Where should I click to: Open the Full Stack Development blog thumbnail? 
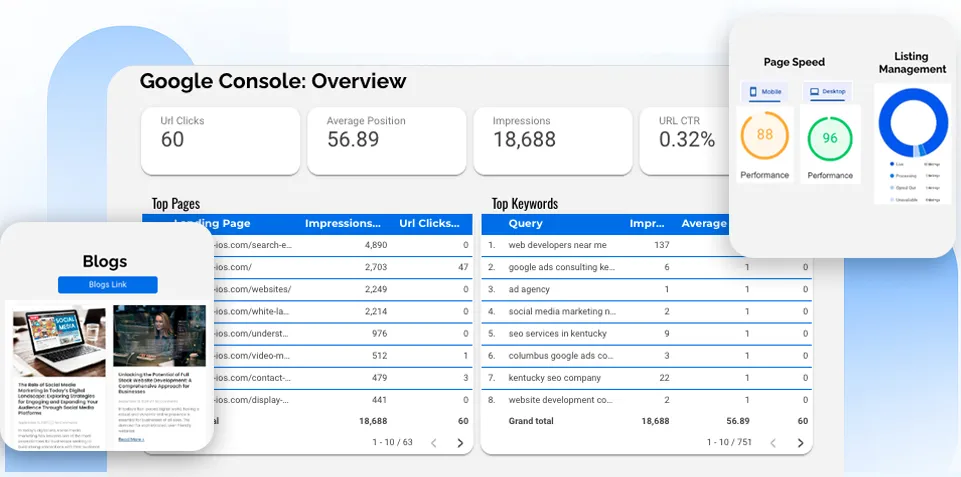(x=159, y=335)
